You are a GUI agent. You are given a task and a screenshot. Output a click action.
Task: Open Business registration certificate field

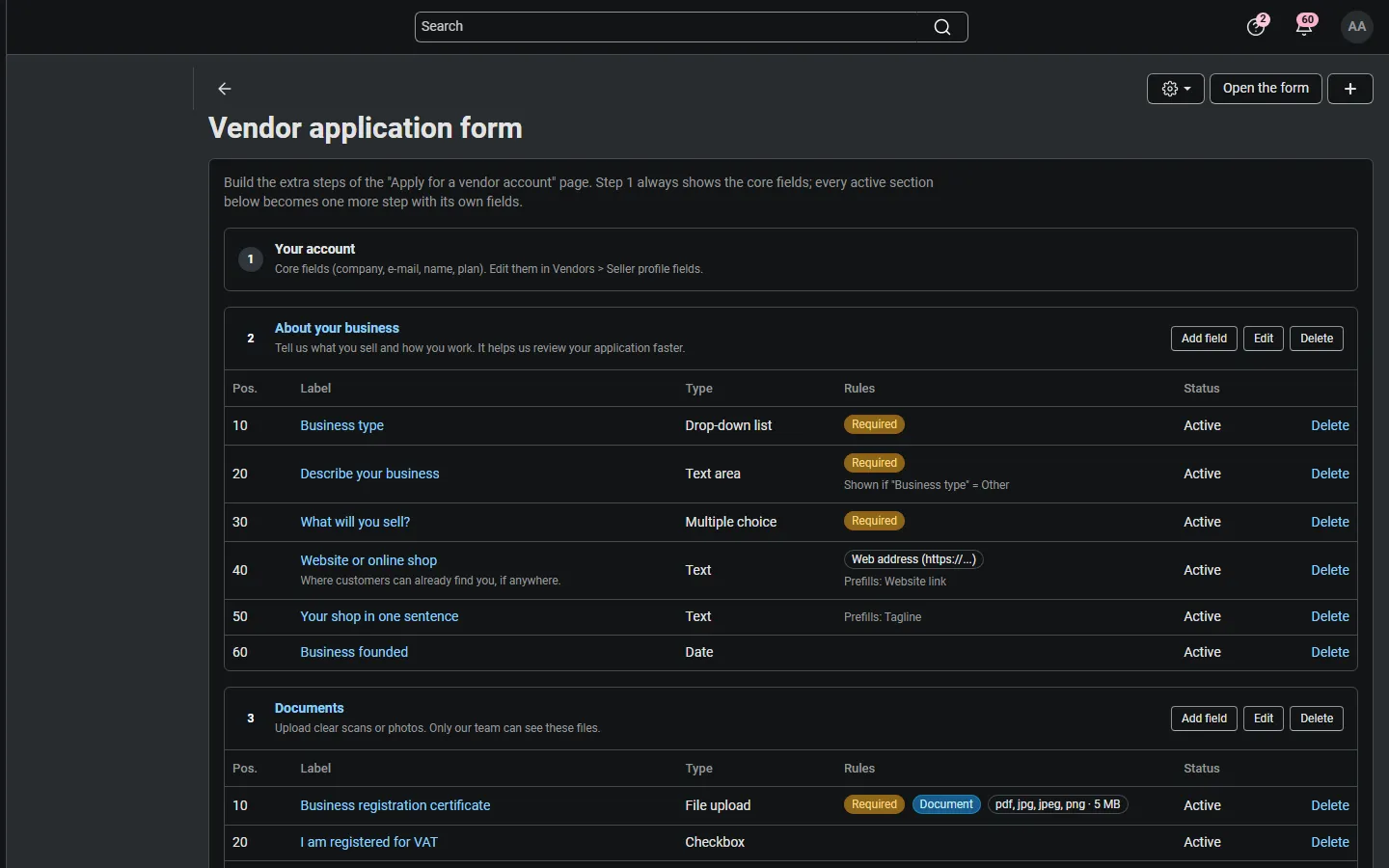tap(395, 805)
